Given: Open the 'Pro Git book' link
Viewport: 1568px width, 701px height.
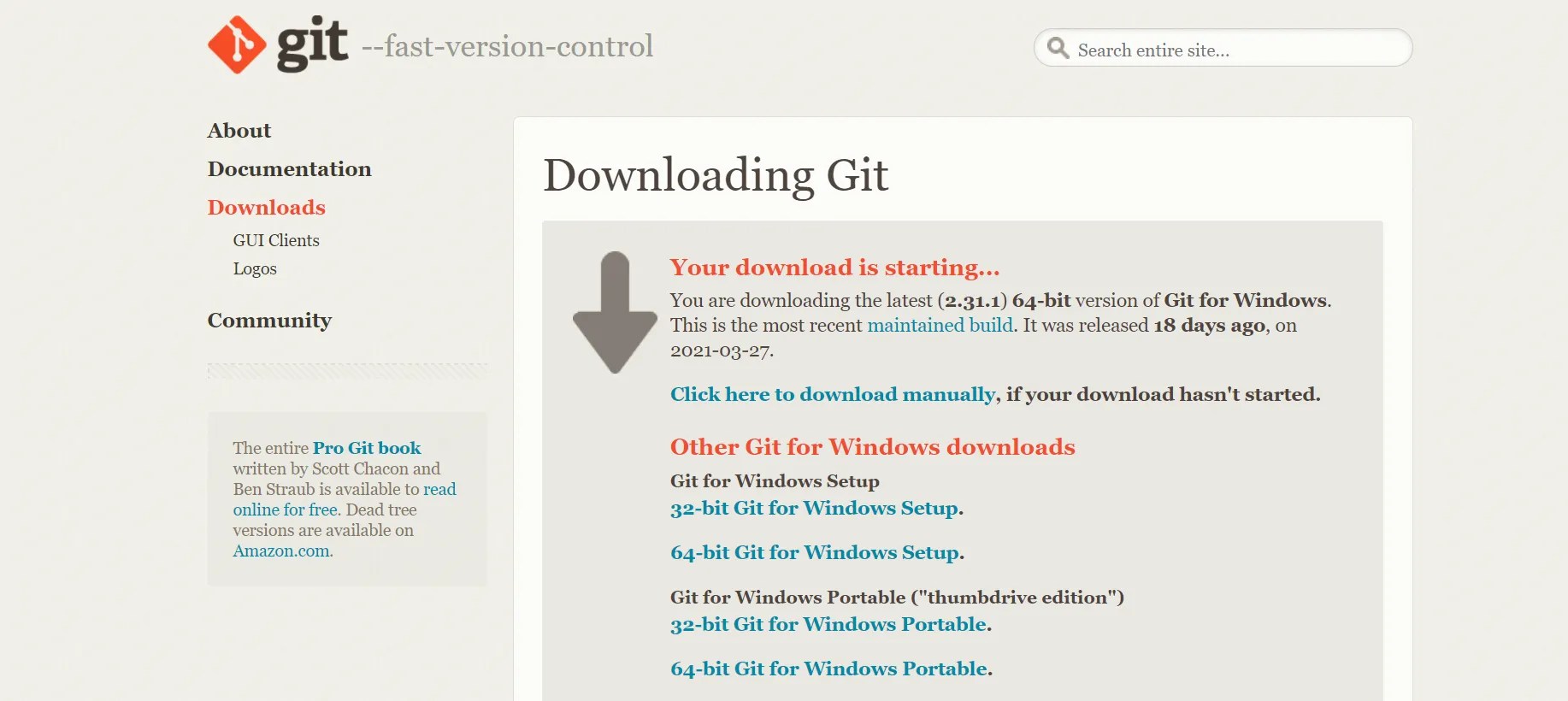Looking at the screenshot, I should click(367, 448).
